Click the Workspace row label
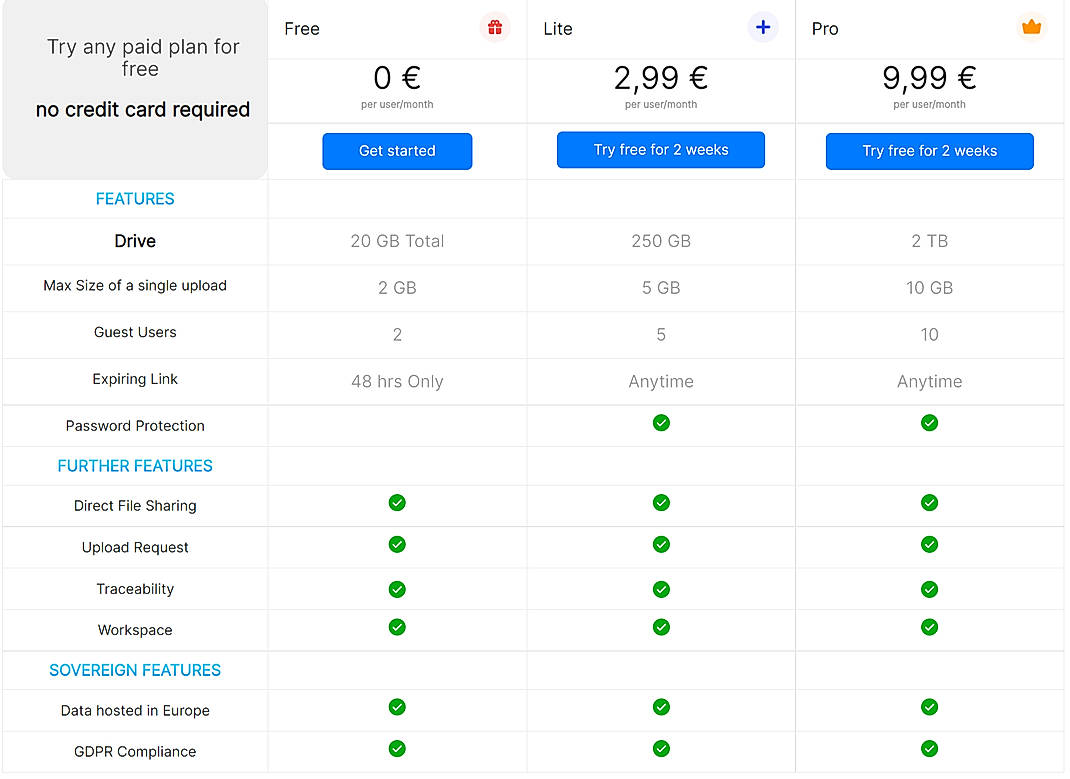1070x779 pixels. click(135, 630)
